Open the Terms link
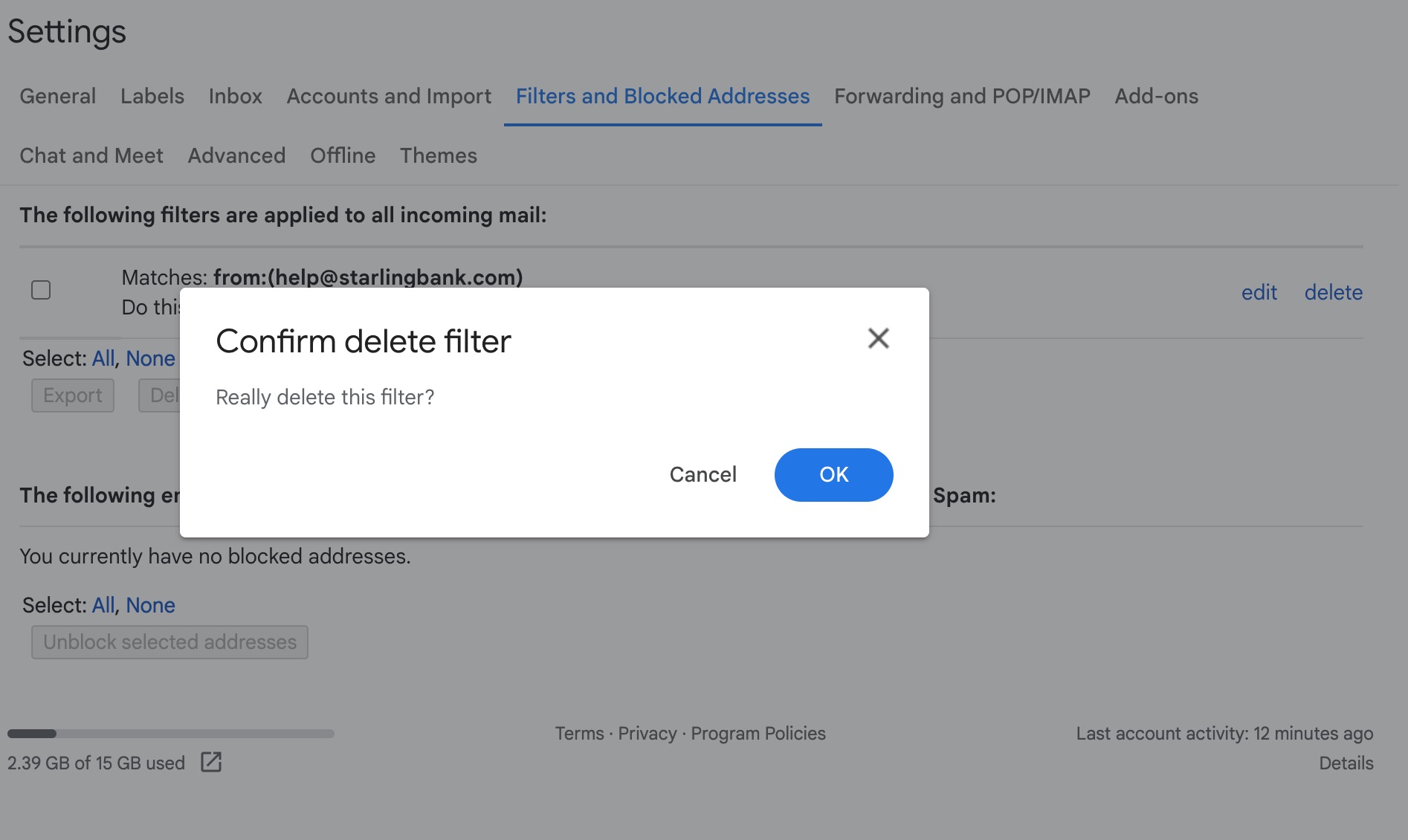 579,734
